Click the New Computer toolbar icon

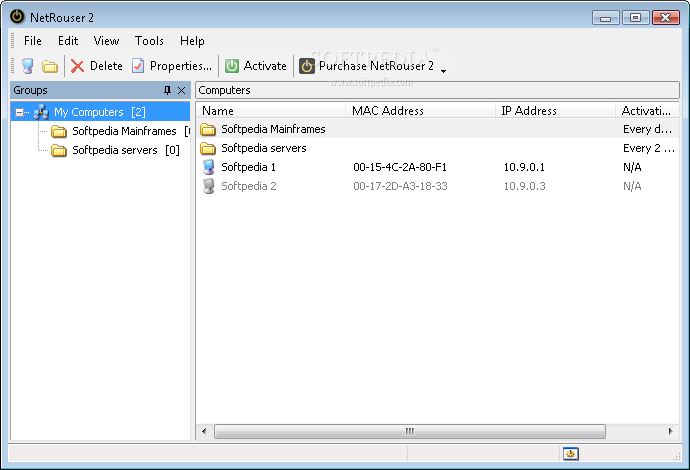28,66
